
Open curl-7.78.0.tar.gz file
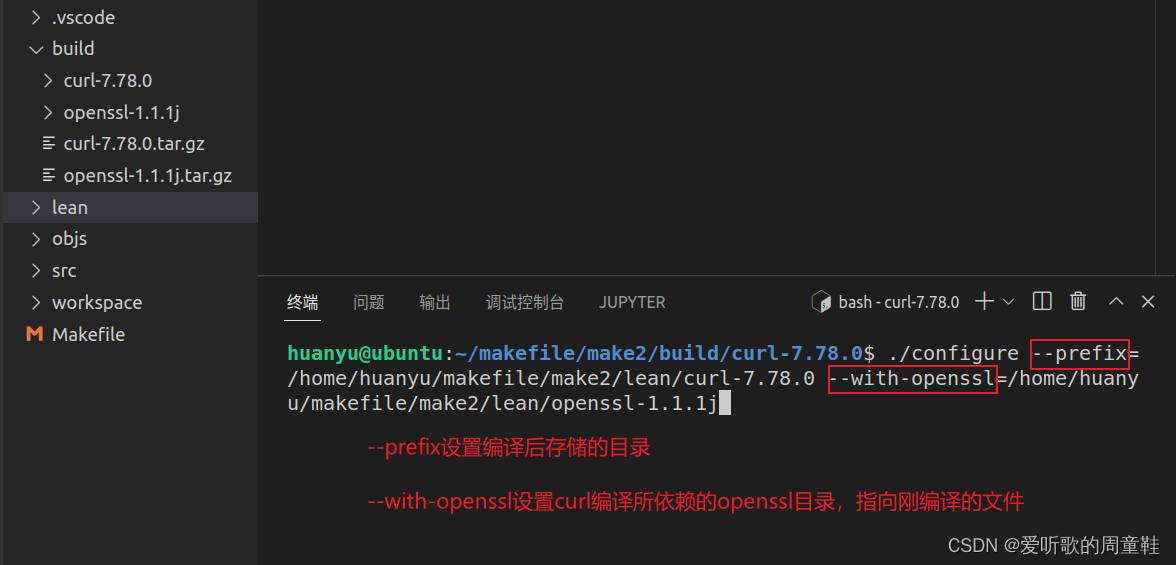(x=134, y=143)
